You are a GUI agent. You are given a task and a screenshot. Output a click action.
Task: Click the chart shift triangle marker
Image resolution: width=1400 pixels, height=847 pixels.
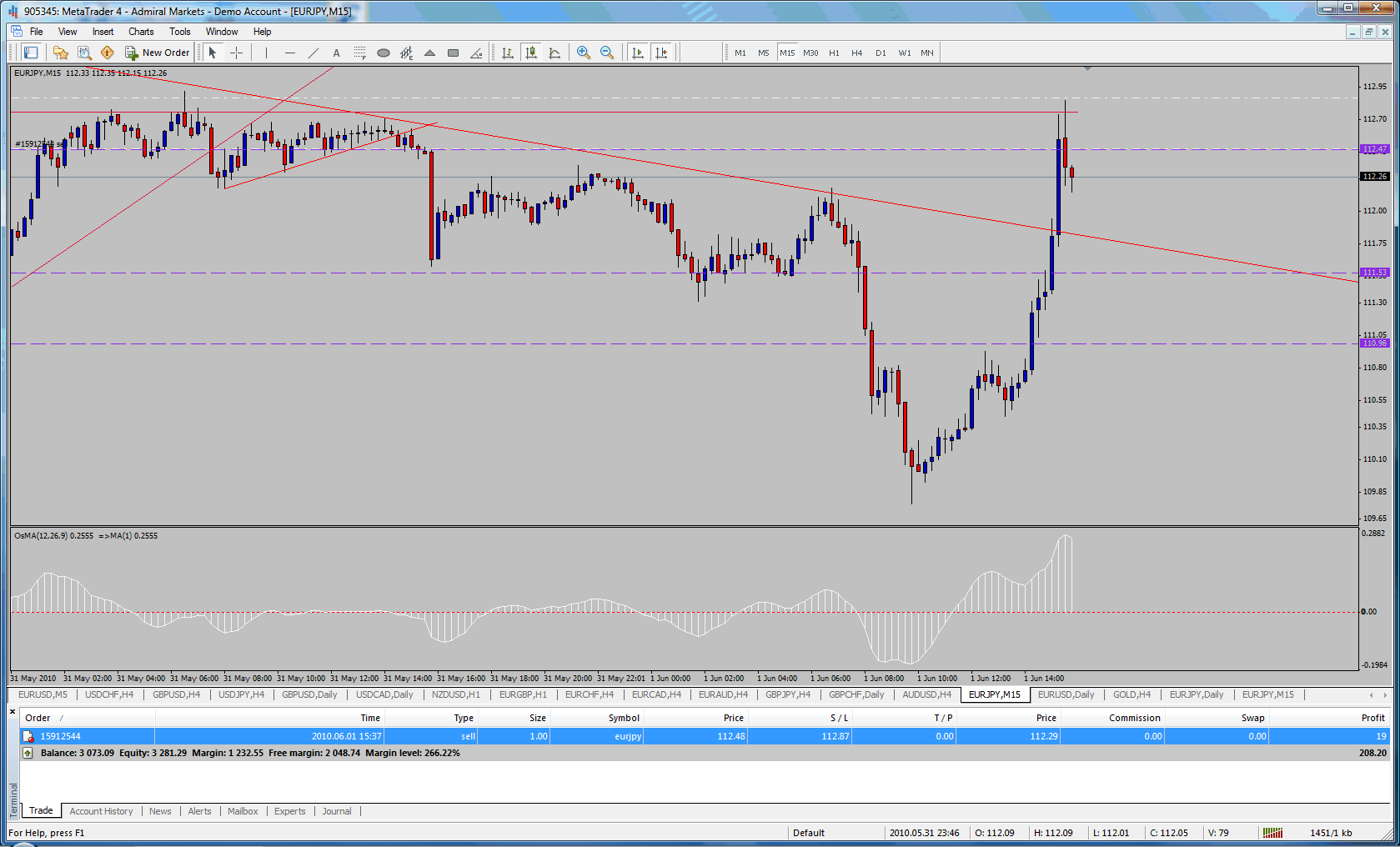(x=1087, y=68)
